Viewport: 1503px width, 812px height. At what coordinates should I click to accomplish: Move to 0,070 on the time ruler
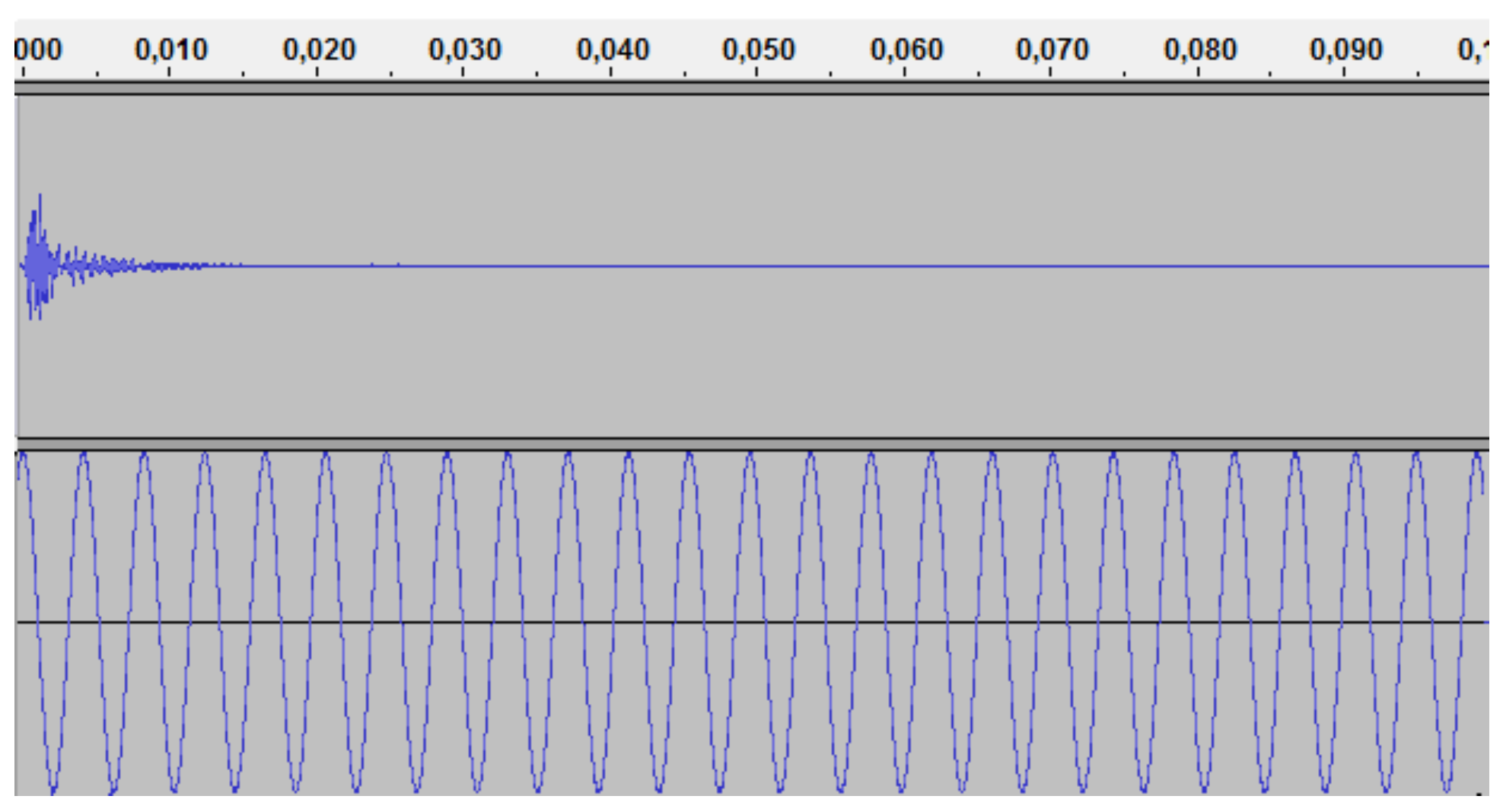(x=1052, y=50)
